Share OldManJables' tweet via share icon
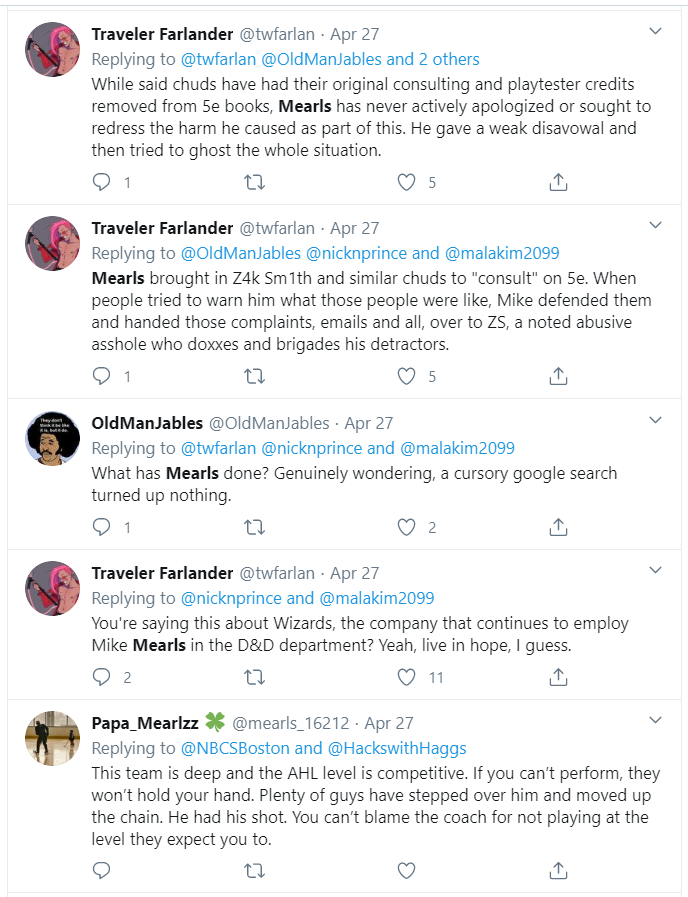Viewport: 688px width, 897px height. tap(558, 527)
